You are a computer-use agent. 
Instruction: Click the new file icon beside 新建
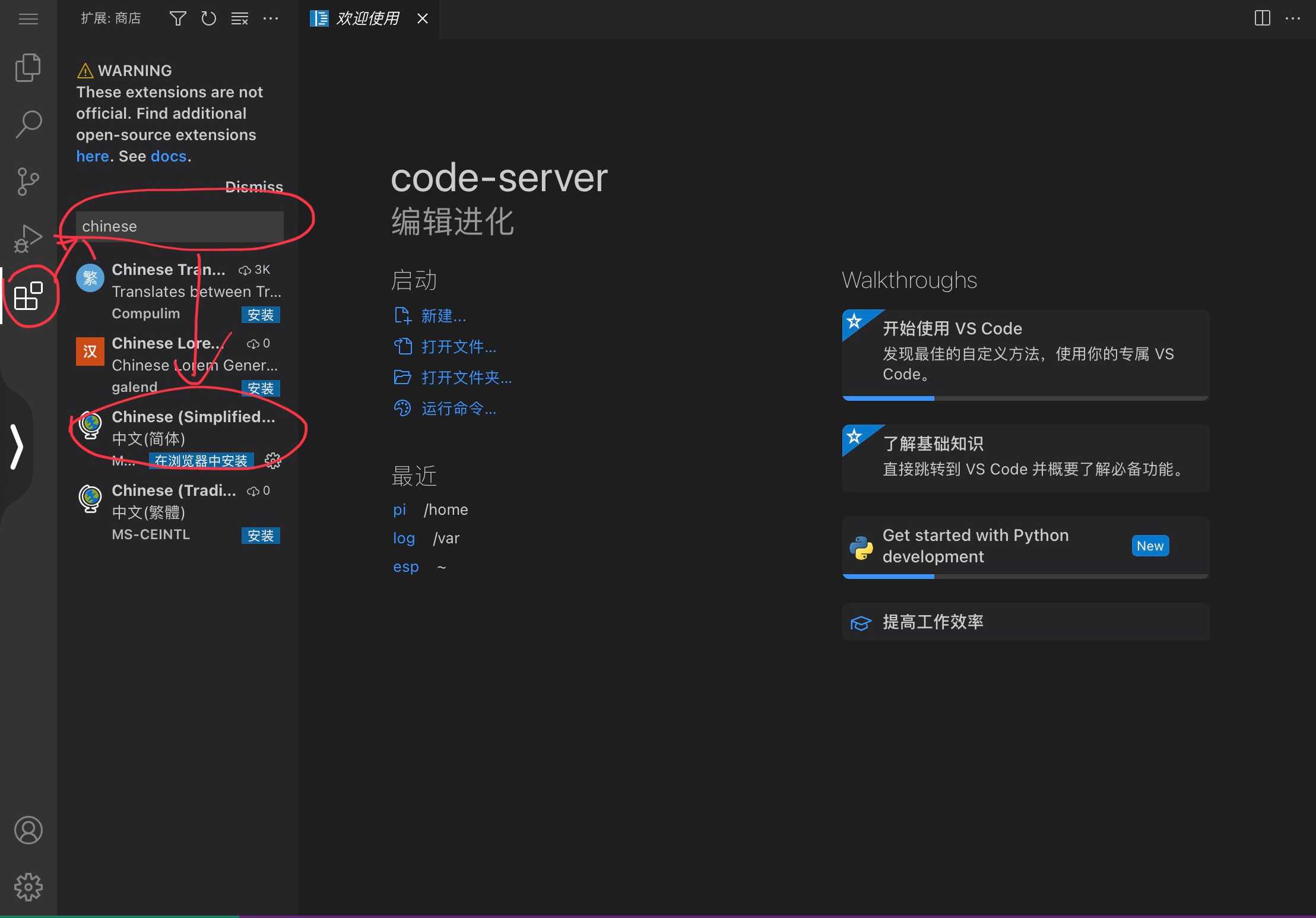pyautogui.click(x=402, y=315)
